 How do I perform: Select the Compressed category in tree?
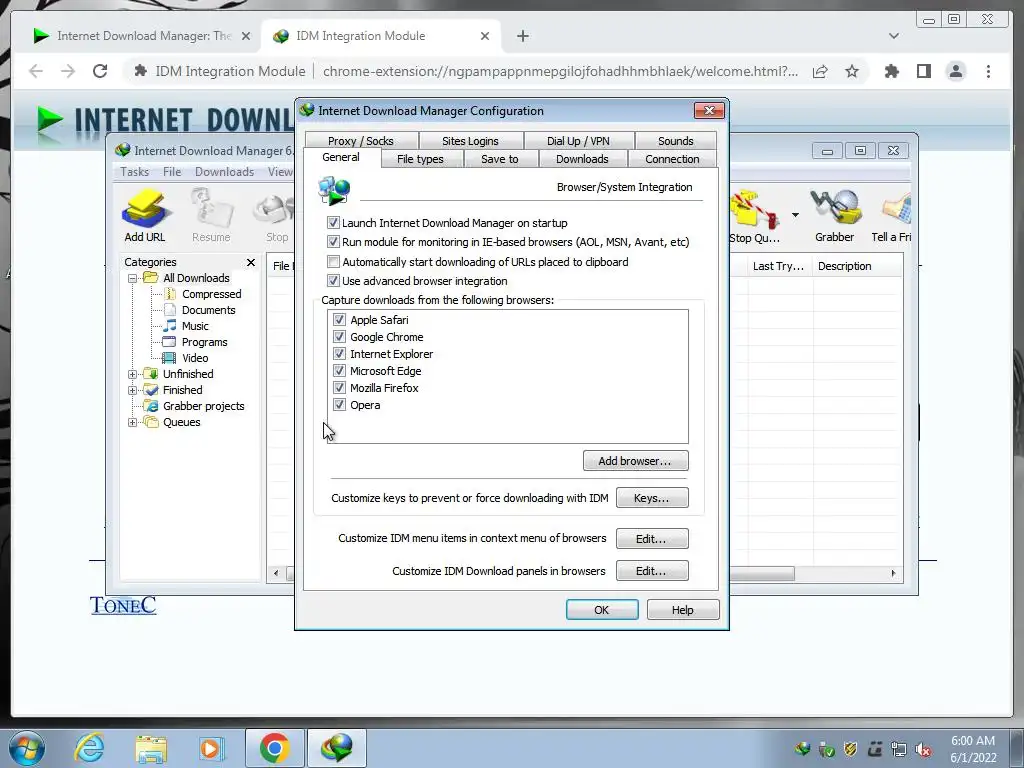tap(212, 294)
